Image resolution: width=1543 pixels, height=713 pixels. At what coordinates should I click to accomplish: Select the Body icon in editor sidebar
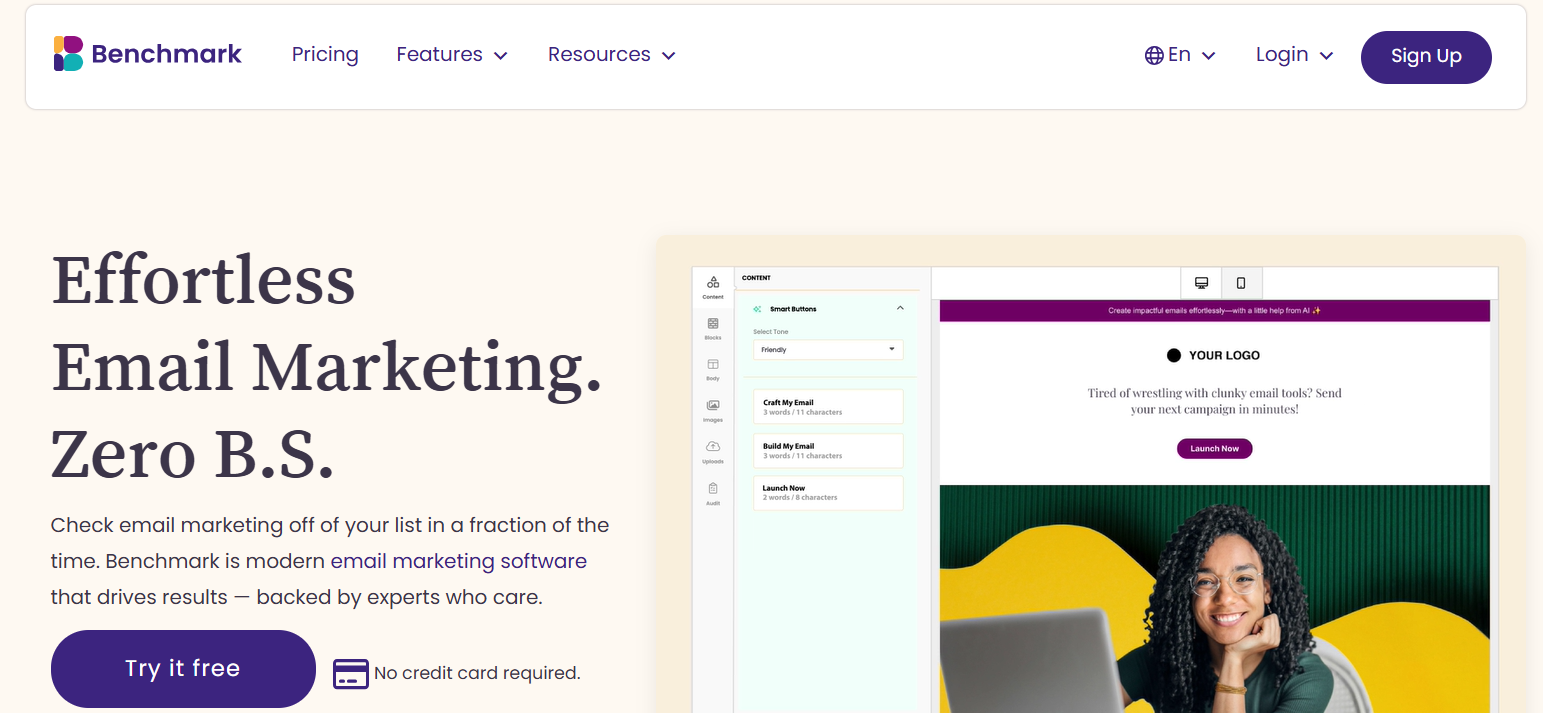click(713, 370)
